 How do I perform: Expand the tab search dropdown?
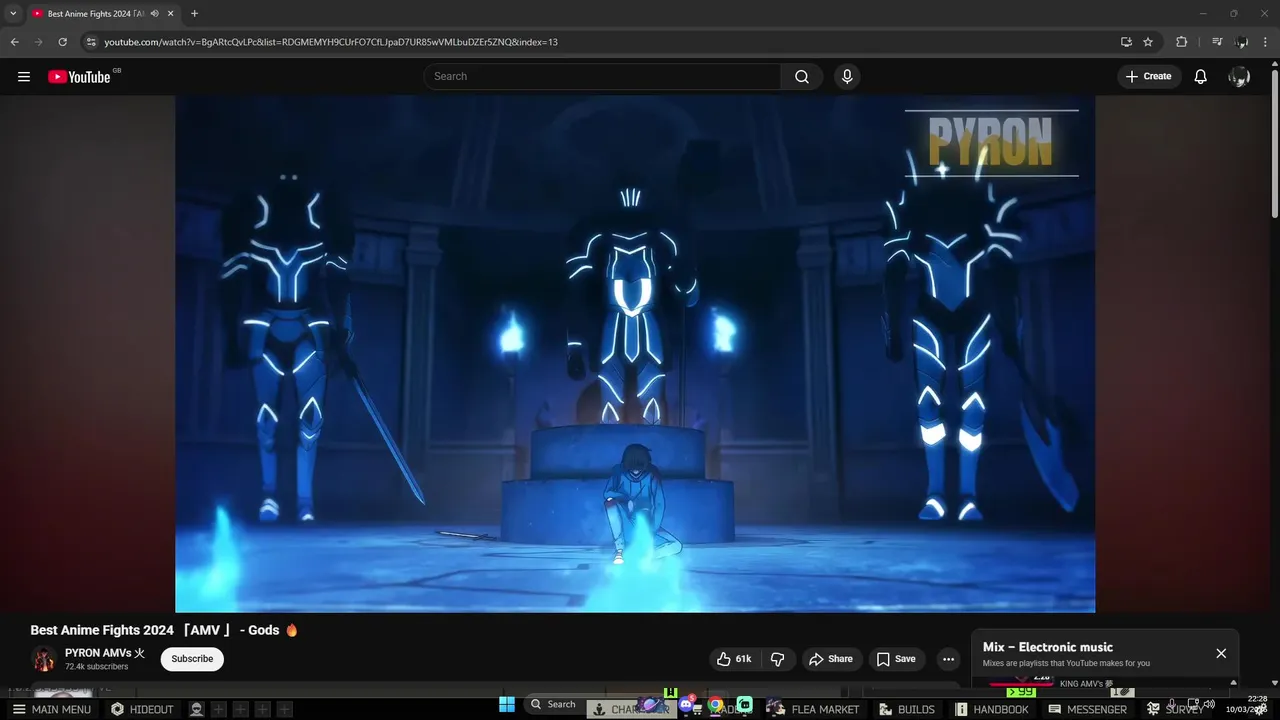[13, 13]
